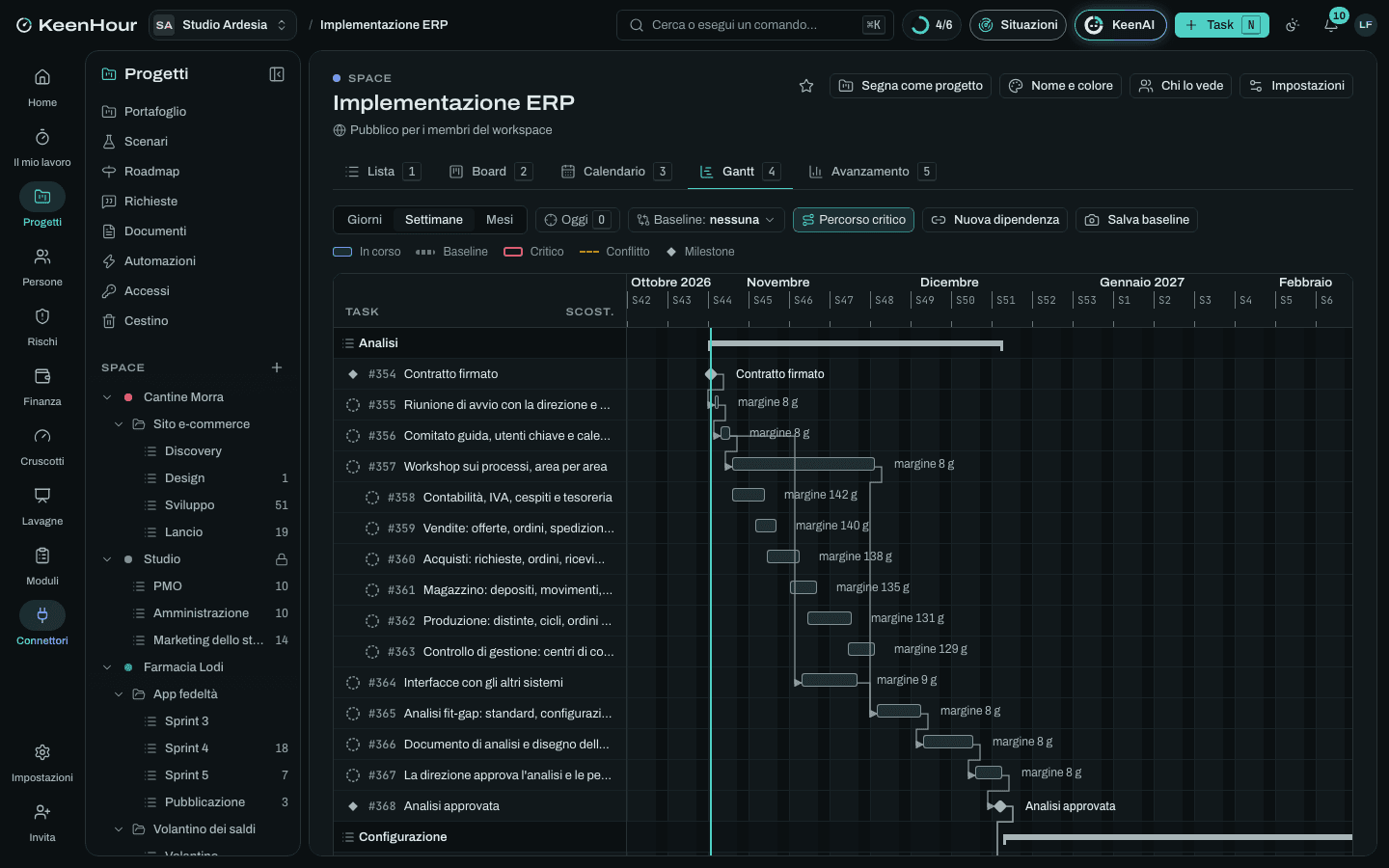Collapse the App fedeltà folder
Viewport: 1389px width, 868px height.
click(x=119, y=694)
